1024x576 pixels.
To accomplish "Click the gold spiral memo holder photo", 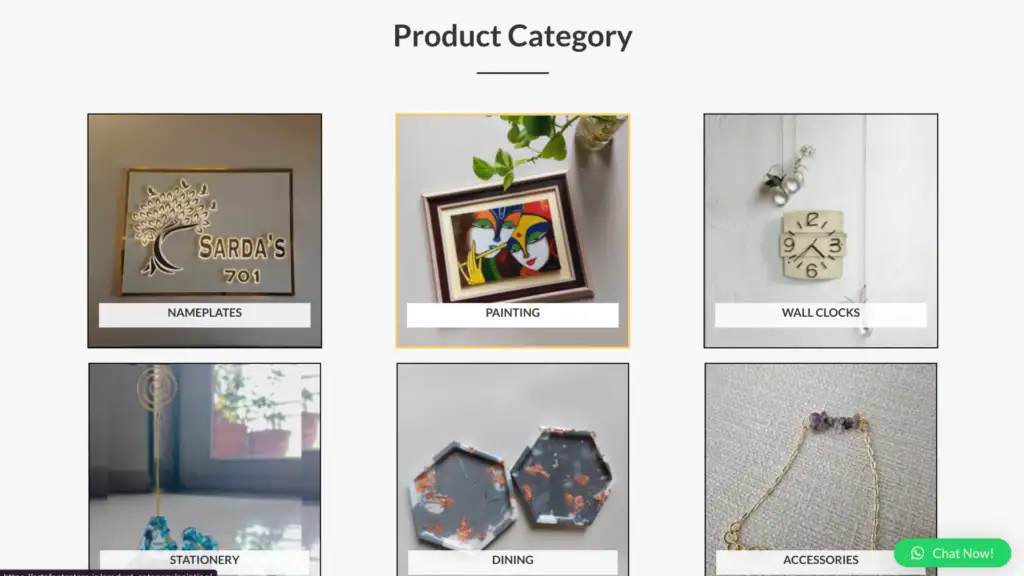I will (x=157, y=457).
